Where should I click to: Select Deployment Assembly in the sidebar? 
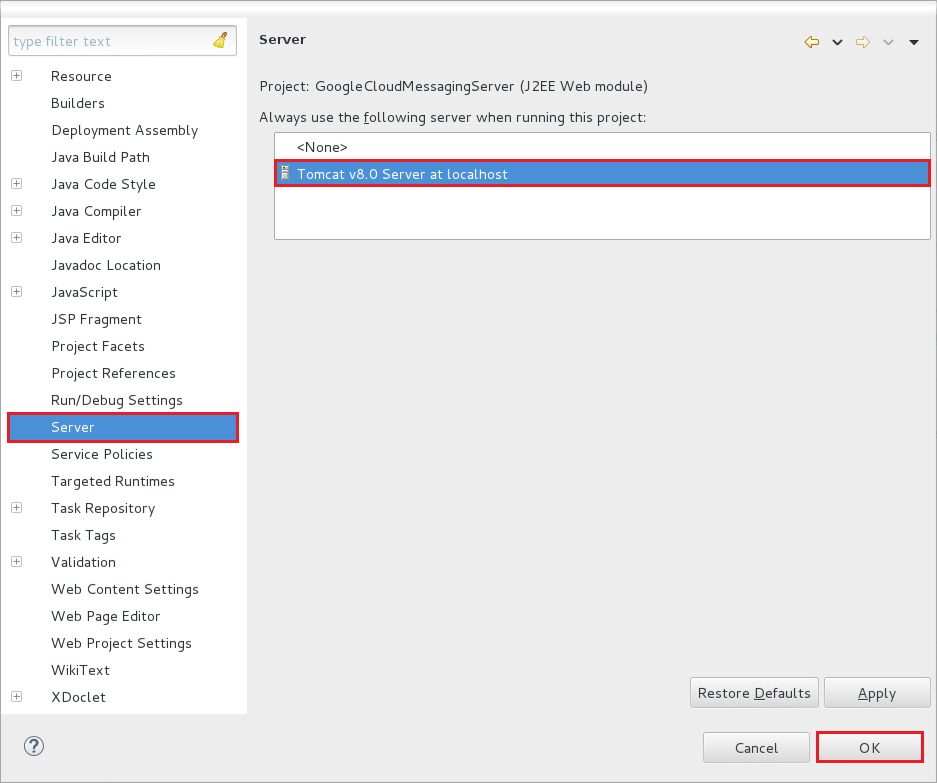pyautogui.click(x=125, y=130)
